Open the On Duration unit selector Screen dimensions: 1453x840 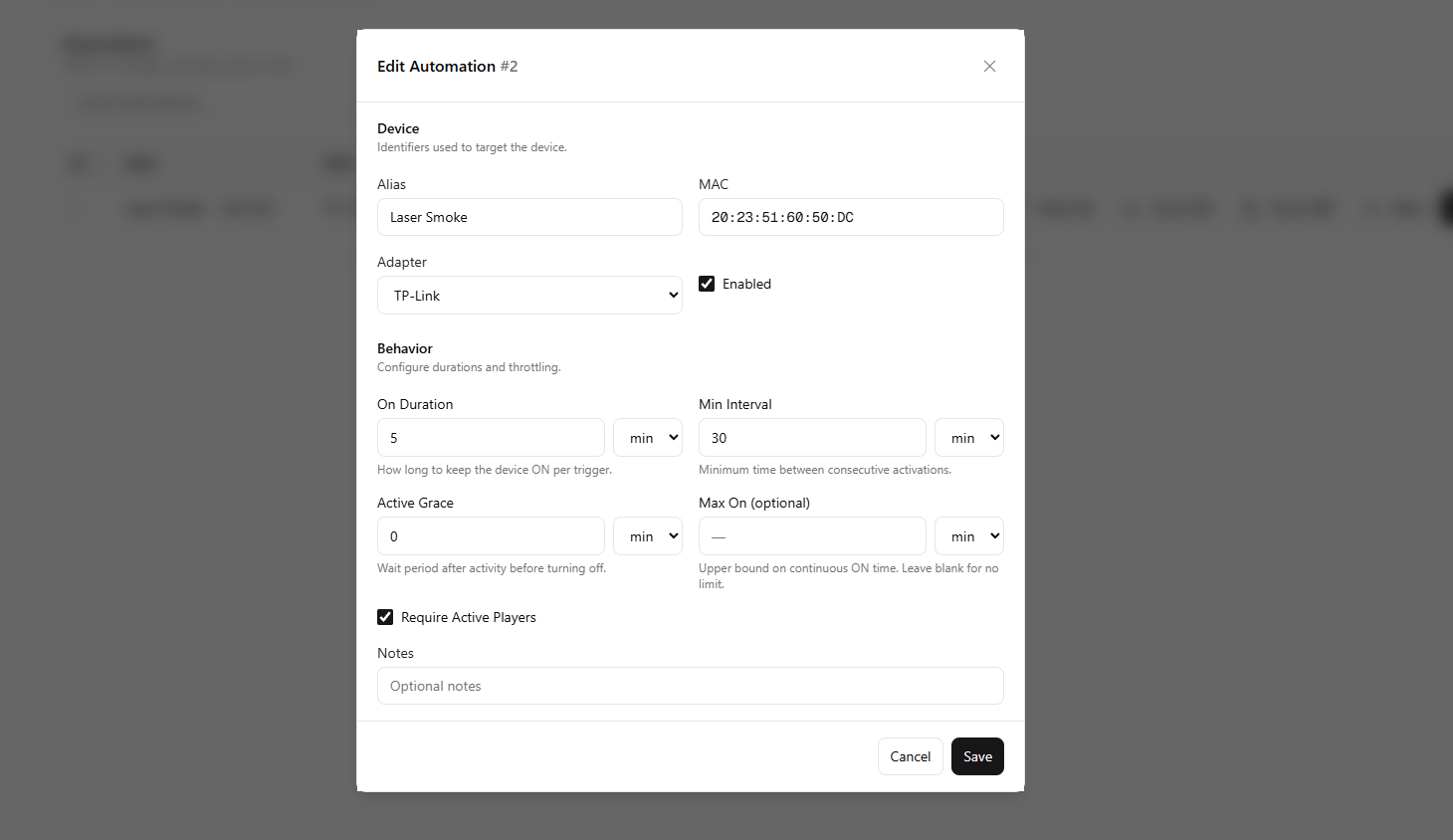(x=647, y=437)
